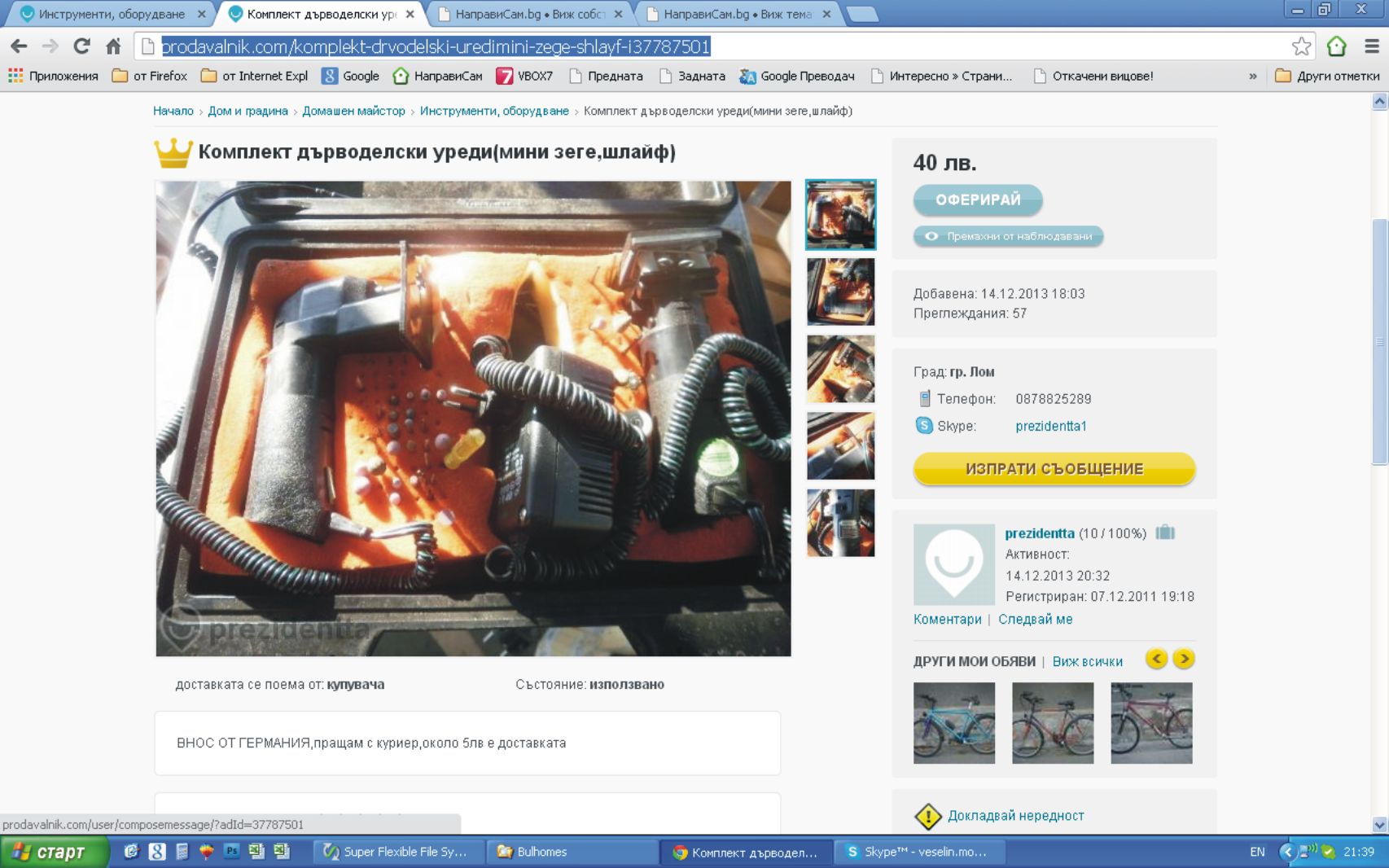
Task: Remove listing from watched with eye button
Action: (1008, 236)
